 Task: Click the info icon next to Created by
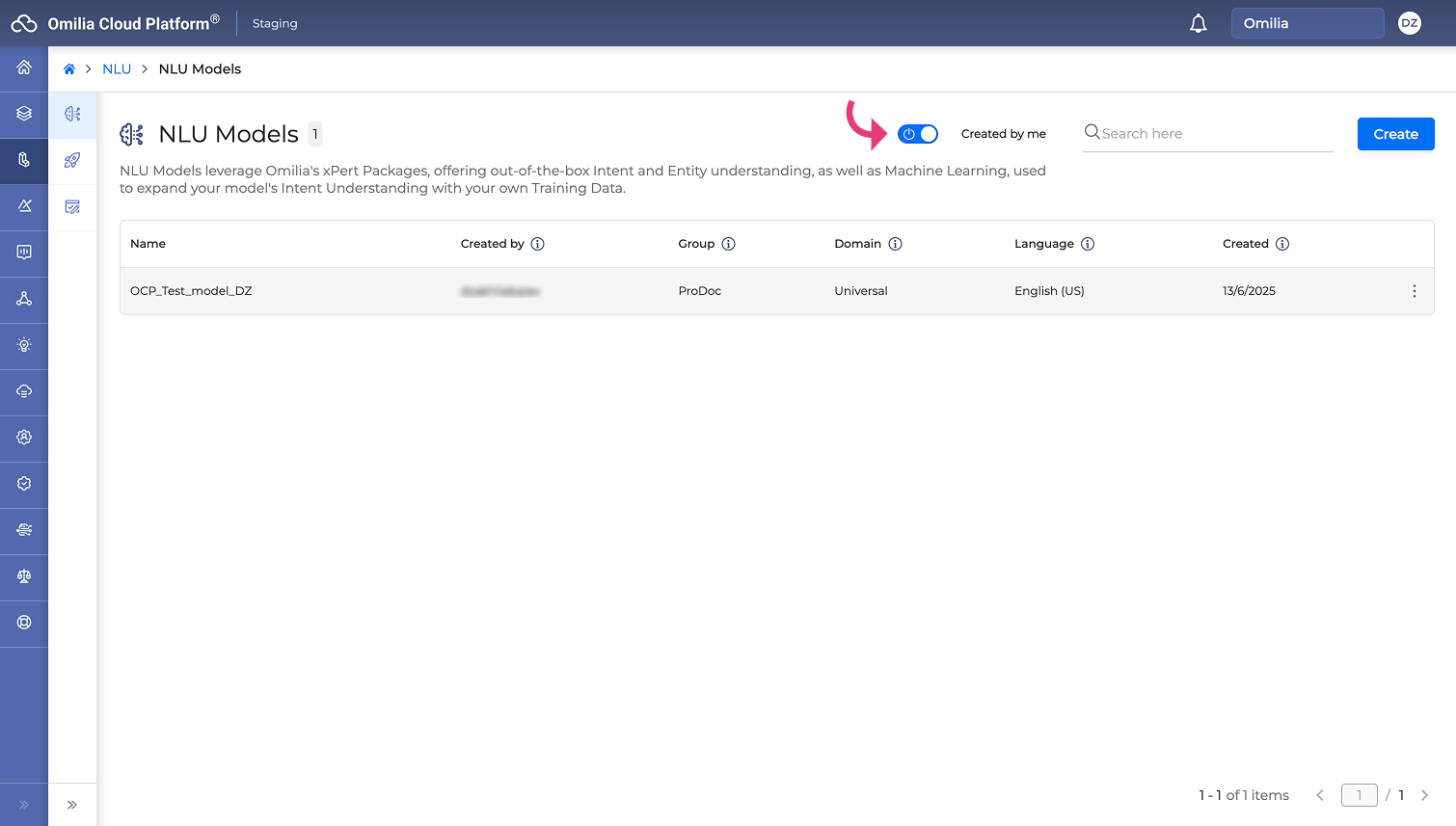[538, 244]
